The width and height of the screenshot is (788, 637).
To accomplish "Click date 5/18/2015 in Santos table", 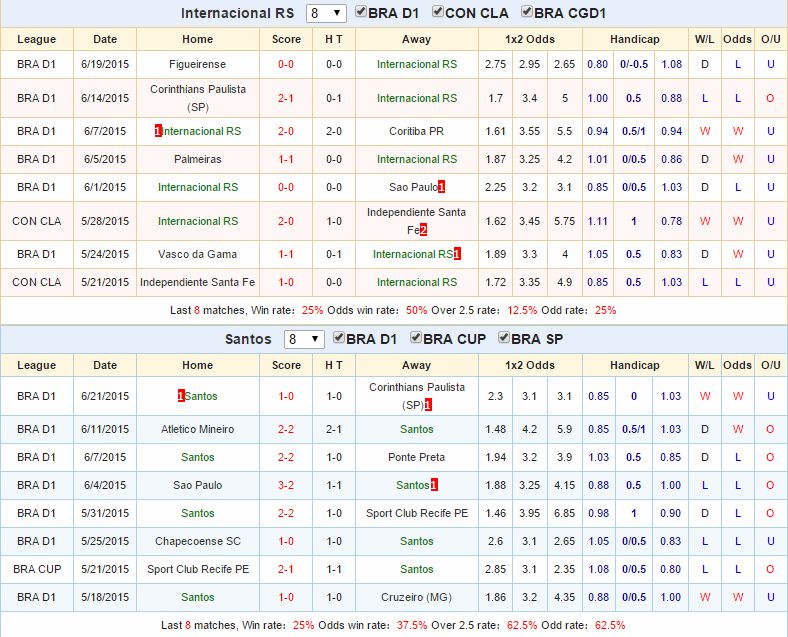I will (x=105, y=597).
